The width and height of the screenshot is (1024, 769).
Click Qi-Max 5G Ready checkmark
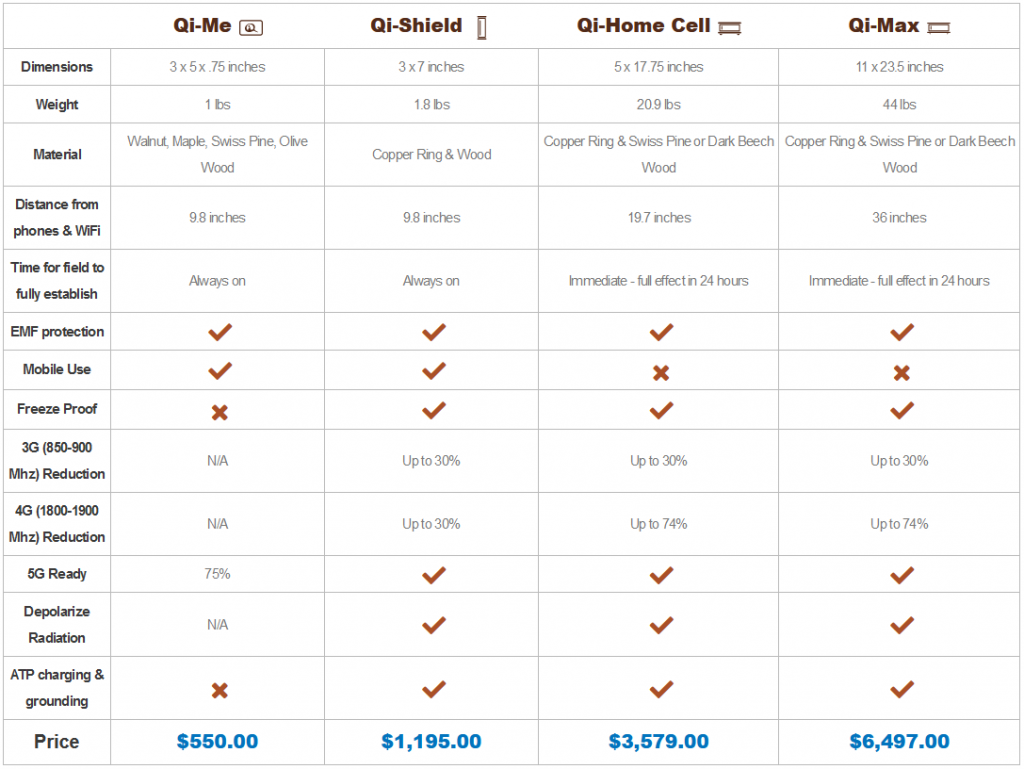[x=902, y=575]
